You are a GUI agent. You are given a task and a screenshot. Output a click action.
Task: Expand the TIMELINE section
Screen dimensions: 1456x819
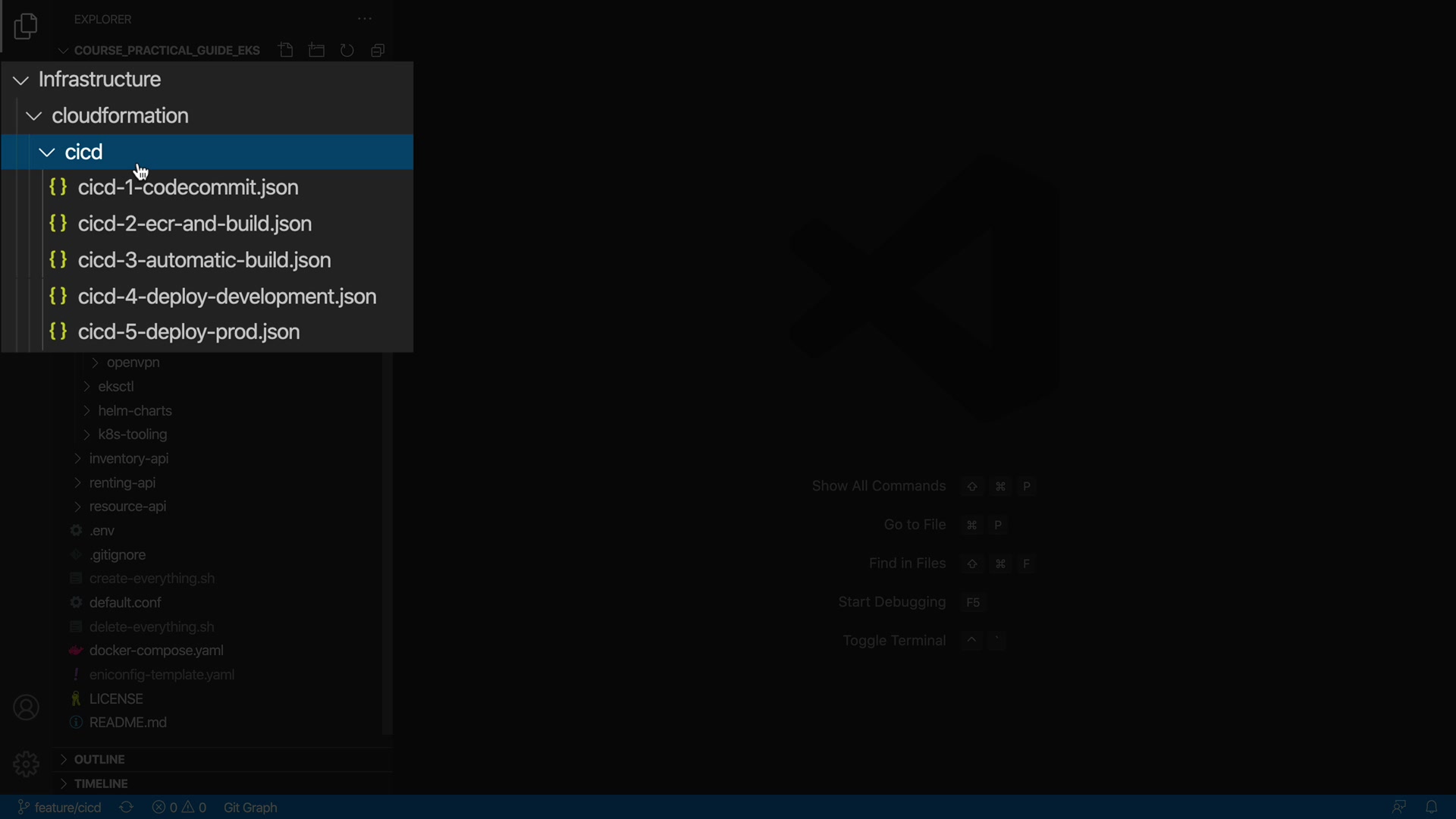coord(100,783)
